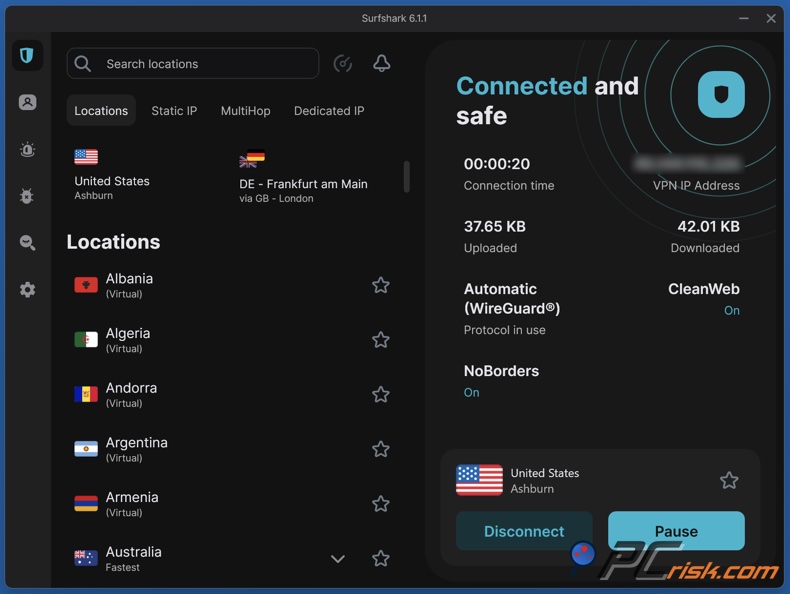The image size is (790, 594).
Task: Toggle the favorite star for Argentina
Action: (x=380, y=450)
